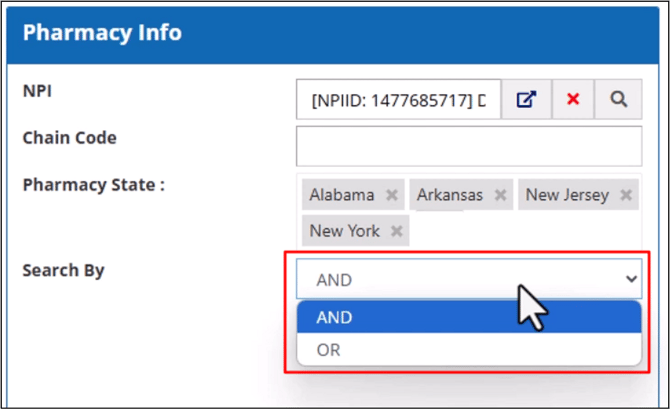Remove the Alabama state tag

pos(392,195)
